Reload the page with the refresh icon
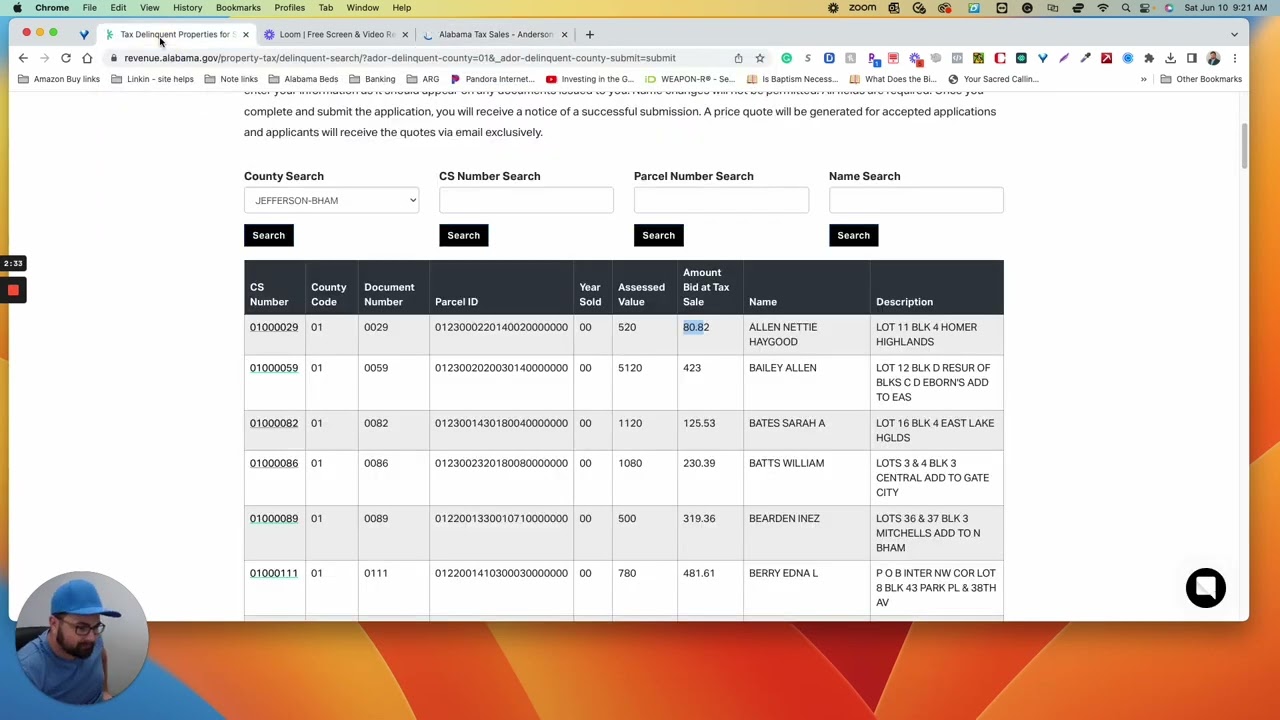Image resolution: width=1280 pixels, height=720 pixels. pyautogui.click(x=66, y=58)
